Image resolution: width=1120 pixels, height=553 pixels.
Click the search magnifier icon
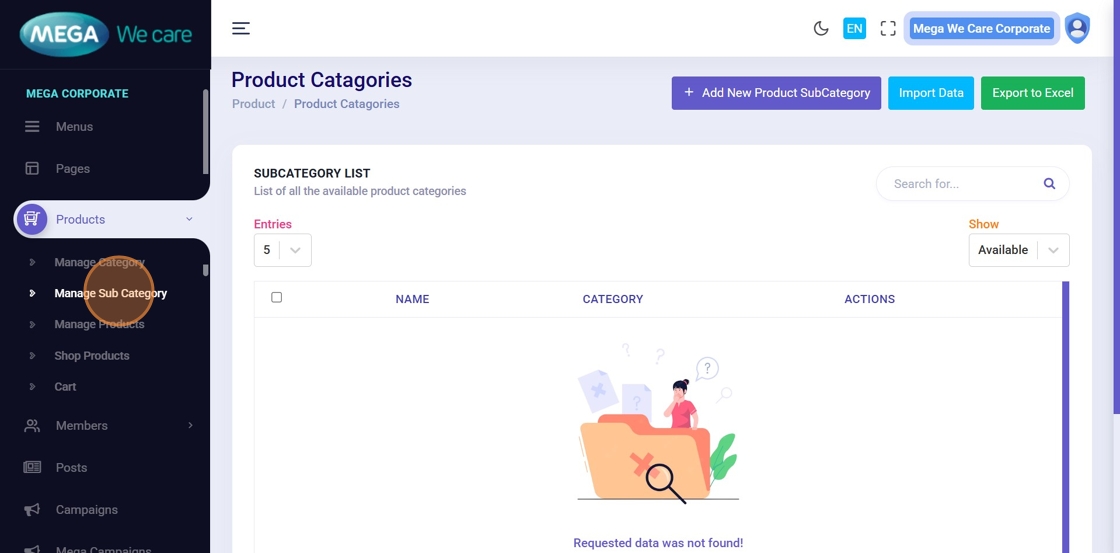[1049, 184]
